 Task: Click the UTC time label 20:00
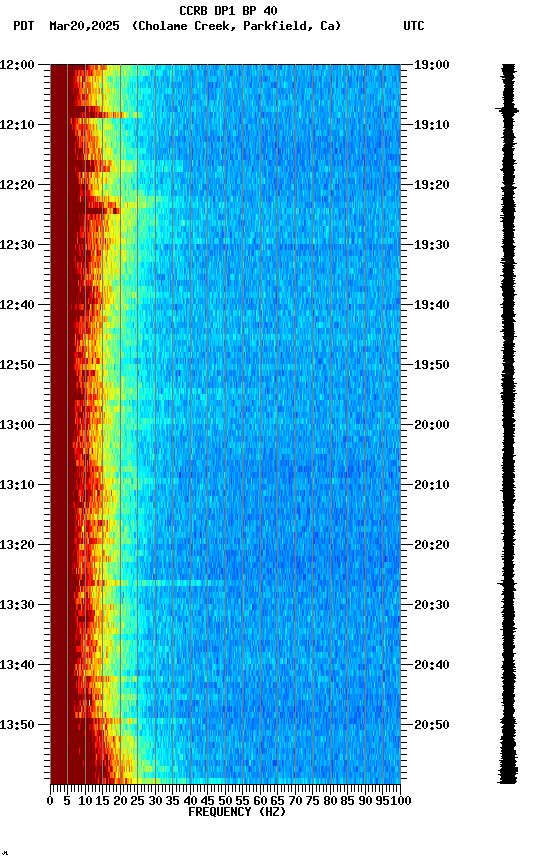coord(432,425)
